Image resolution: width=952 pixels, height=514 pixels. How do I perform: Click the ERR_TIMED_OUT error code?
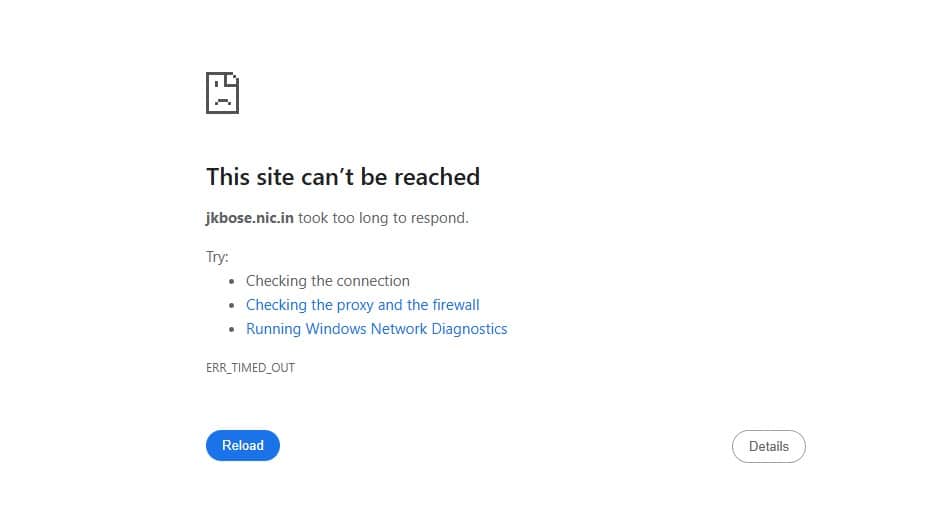click(250, 367)
